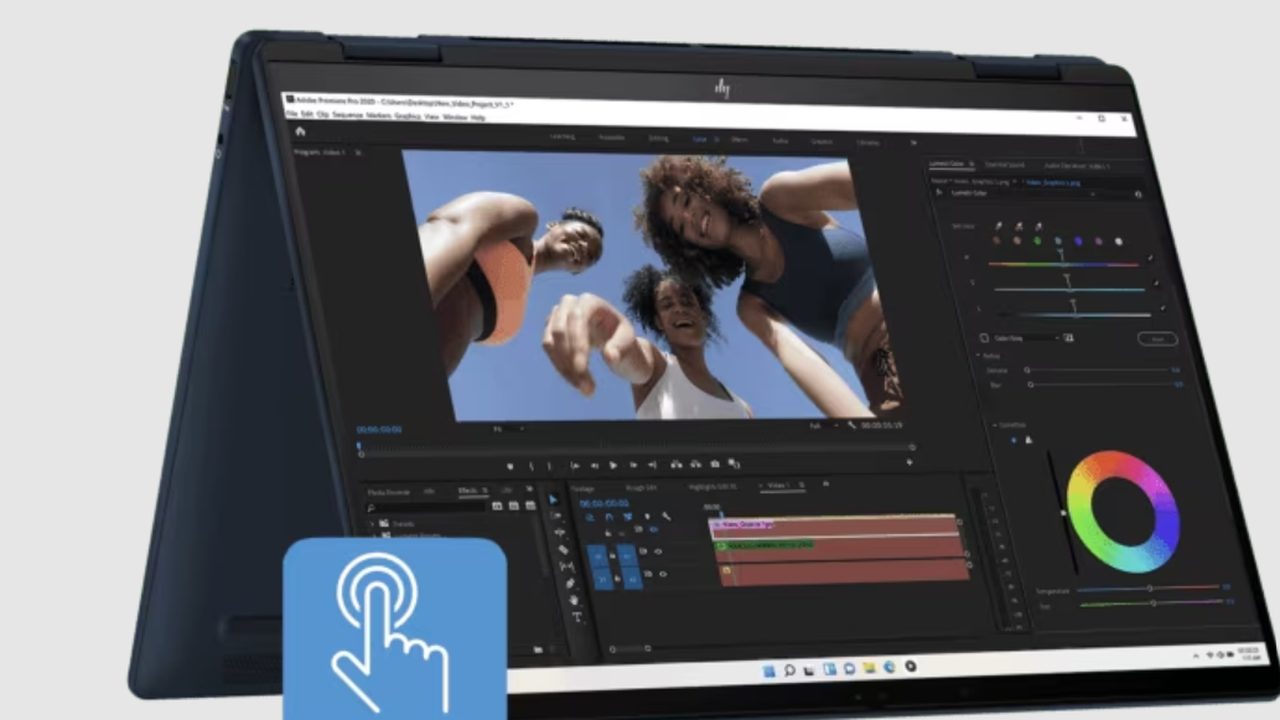1280x720 pixels.
Task: Select the Type tool in the Tools panel
Action: [x=577, y=616]
